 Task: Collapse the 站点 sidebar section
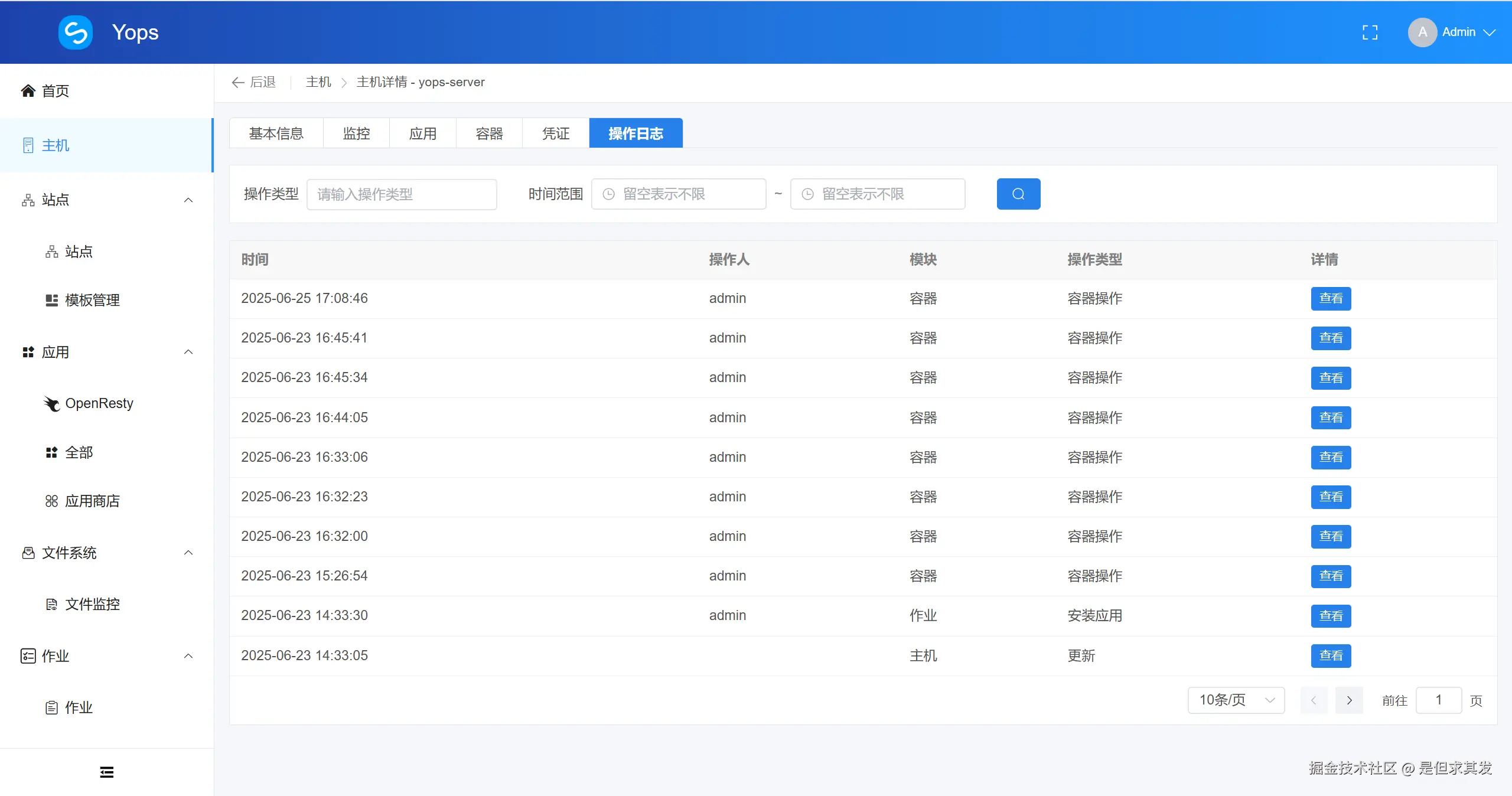click(x=188, y=200)
